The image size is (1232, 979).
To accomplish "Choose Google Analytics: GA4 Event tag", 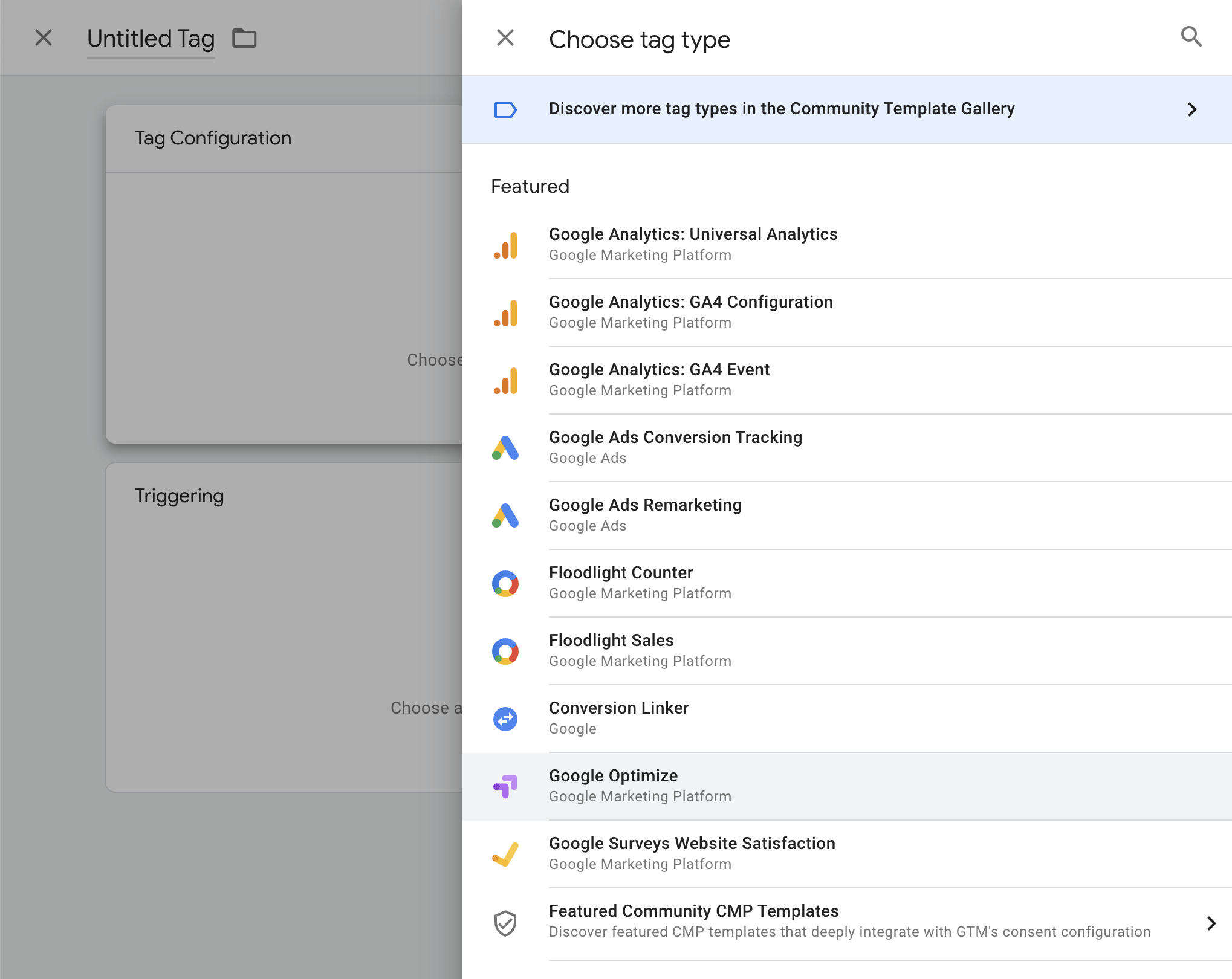I will (x=847, y=380).
